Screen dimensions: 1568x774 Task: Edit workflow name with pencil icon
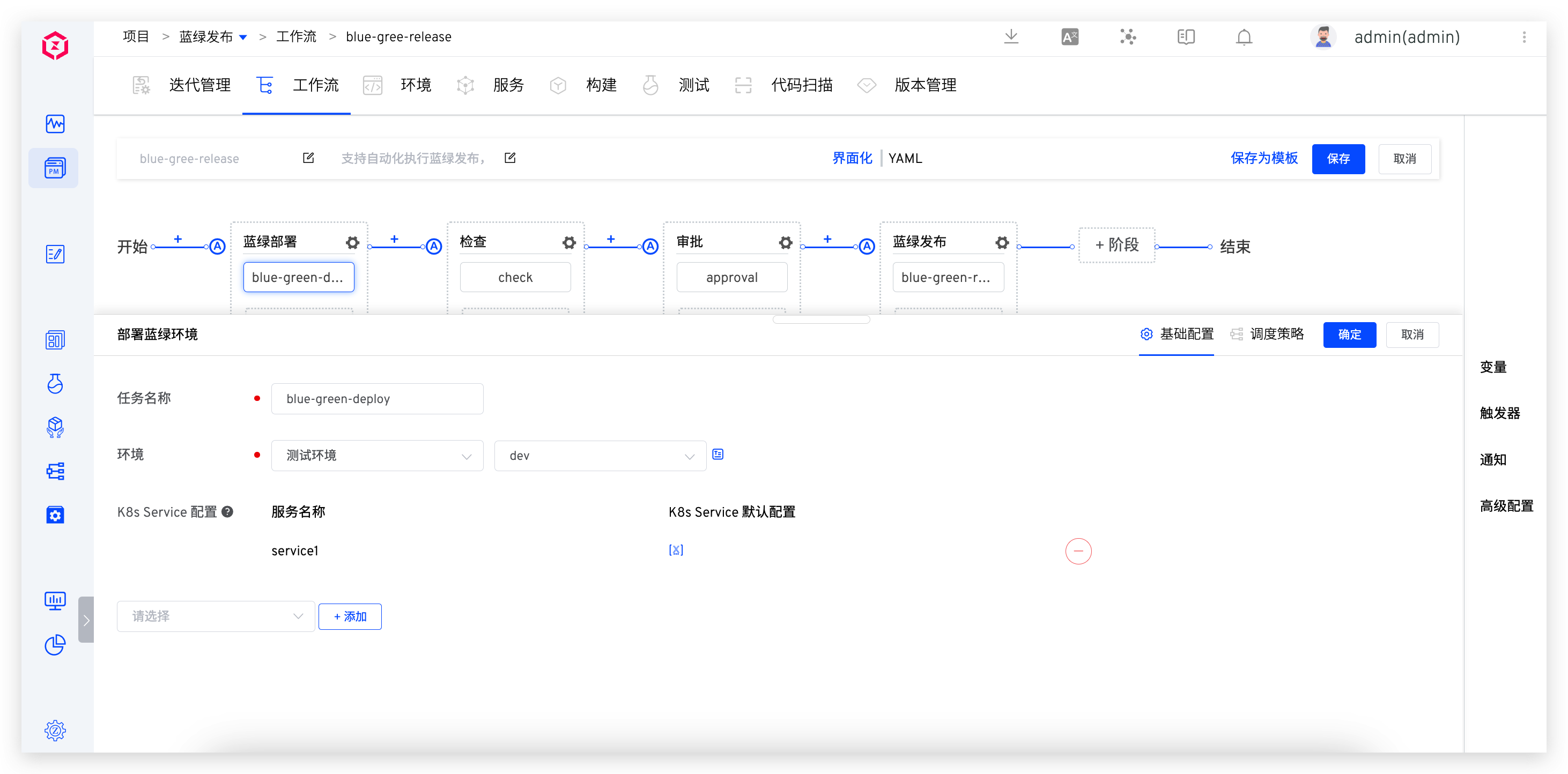[x=308, y=158]
